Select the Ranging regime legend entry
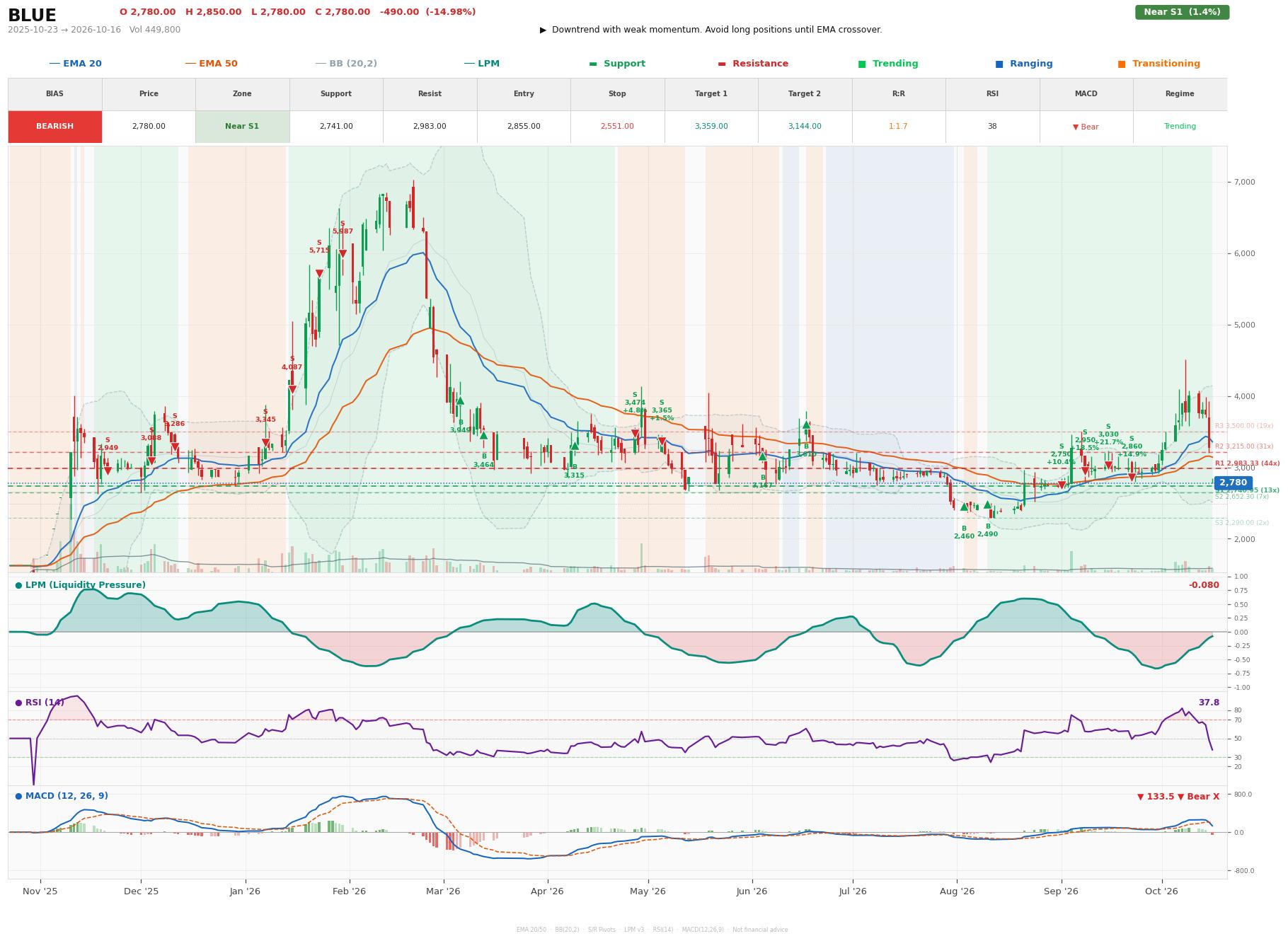1288x941 pixels. 1024,64
